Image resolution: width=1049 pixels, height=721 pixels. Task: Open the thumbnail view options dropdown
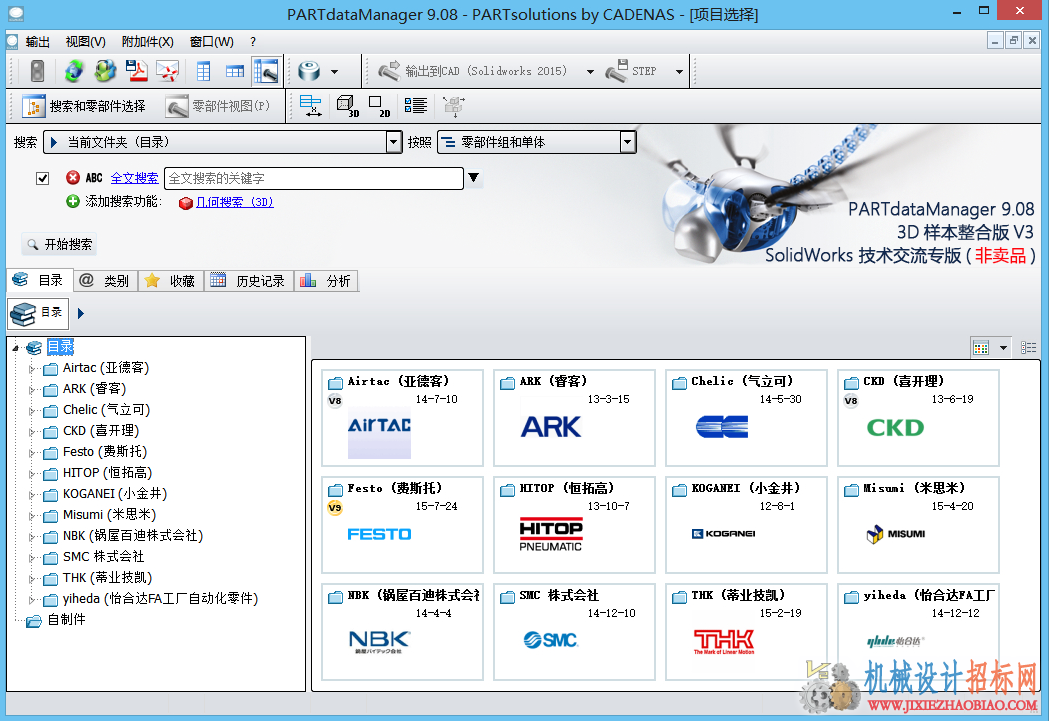pos(1003,347)
